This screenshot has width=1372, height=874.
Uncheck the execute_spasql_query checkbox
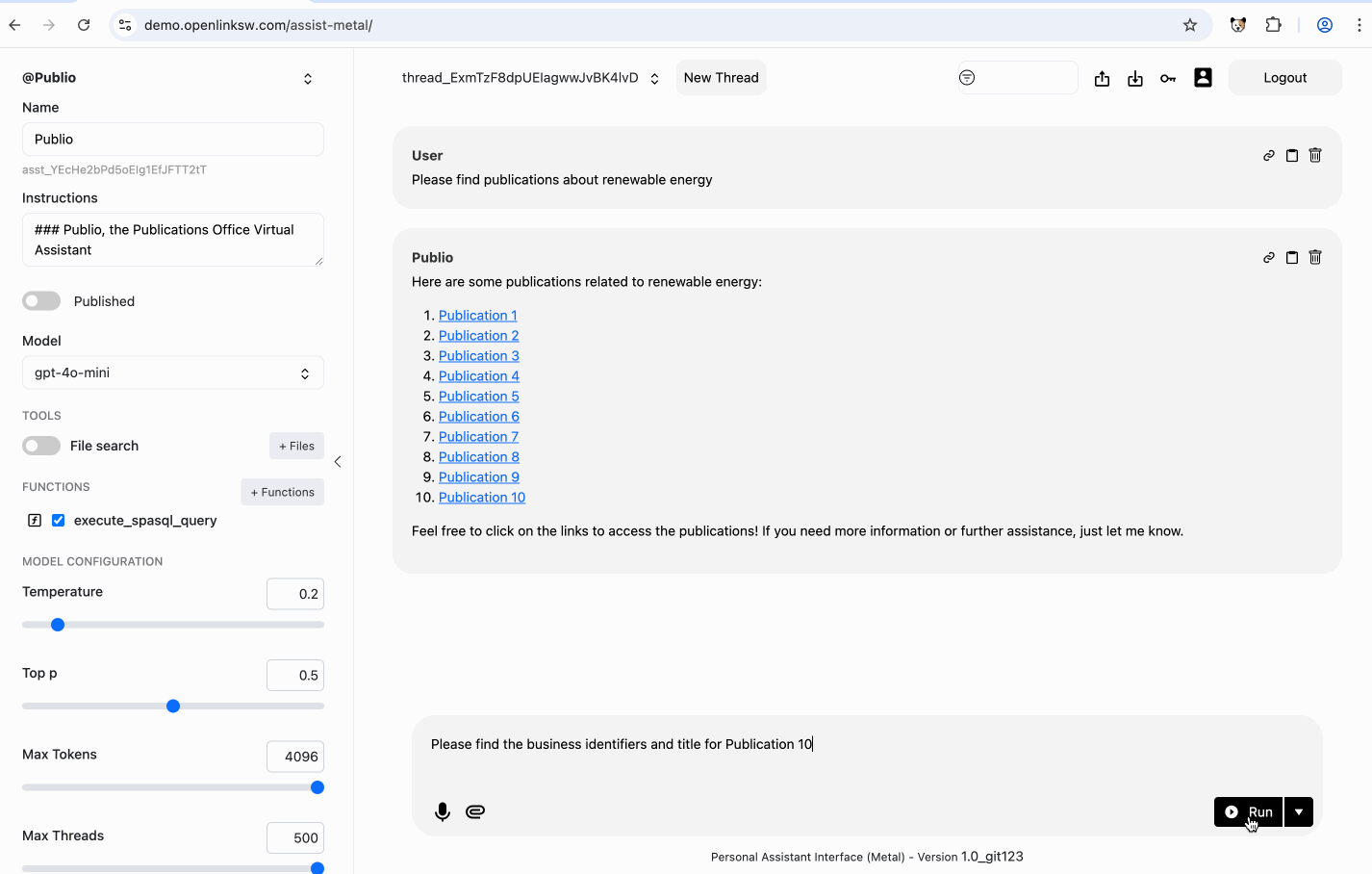point(59,520)
